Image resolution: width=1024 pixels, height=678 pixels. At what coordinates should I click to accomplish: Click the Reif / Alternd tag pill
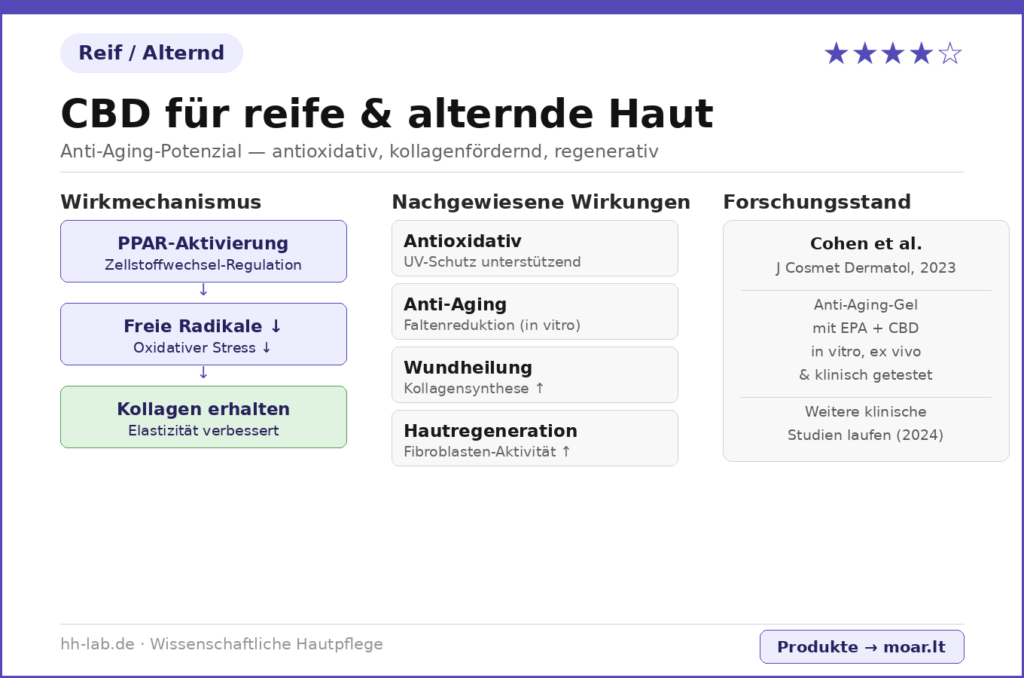151,53
